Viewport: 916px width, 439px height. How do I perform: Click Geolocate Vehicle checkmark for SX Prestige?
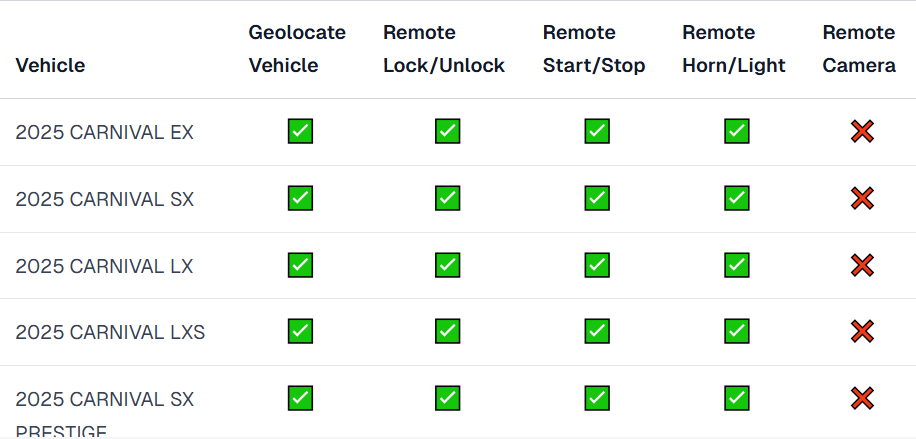pos(300,398)
